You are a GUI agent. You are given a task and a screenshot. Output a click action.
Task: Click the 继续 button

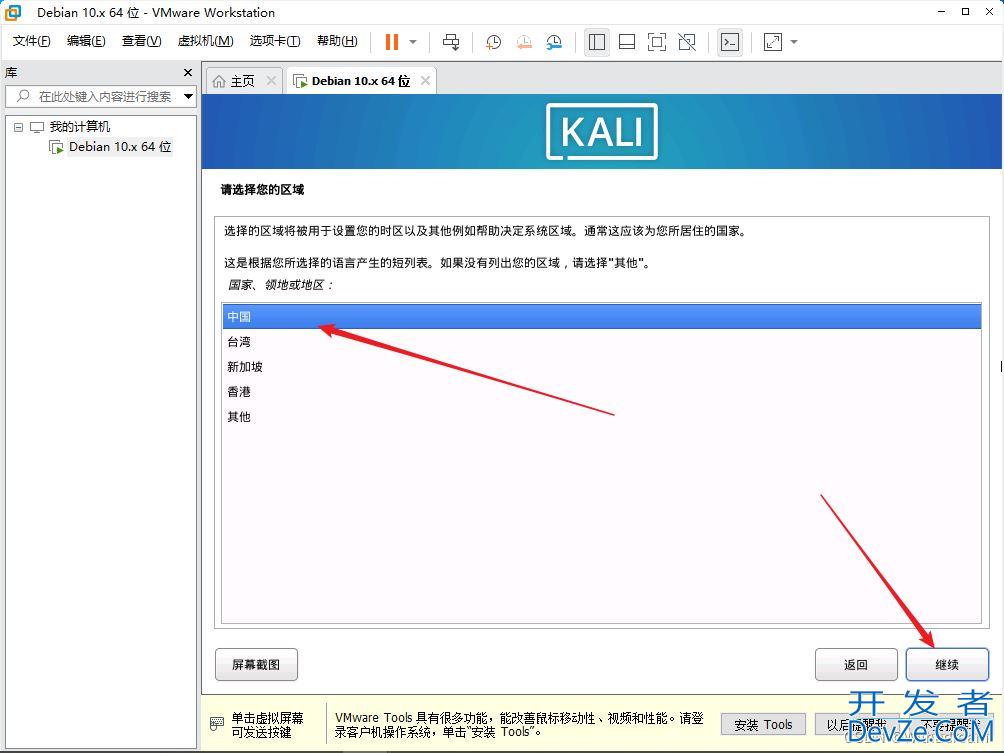[x=947, y=665]
